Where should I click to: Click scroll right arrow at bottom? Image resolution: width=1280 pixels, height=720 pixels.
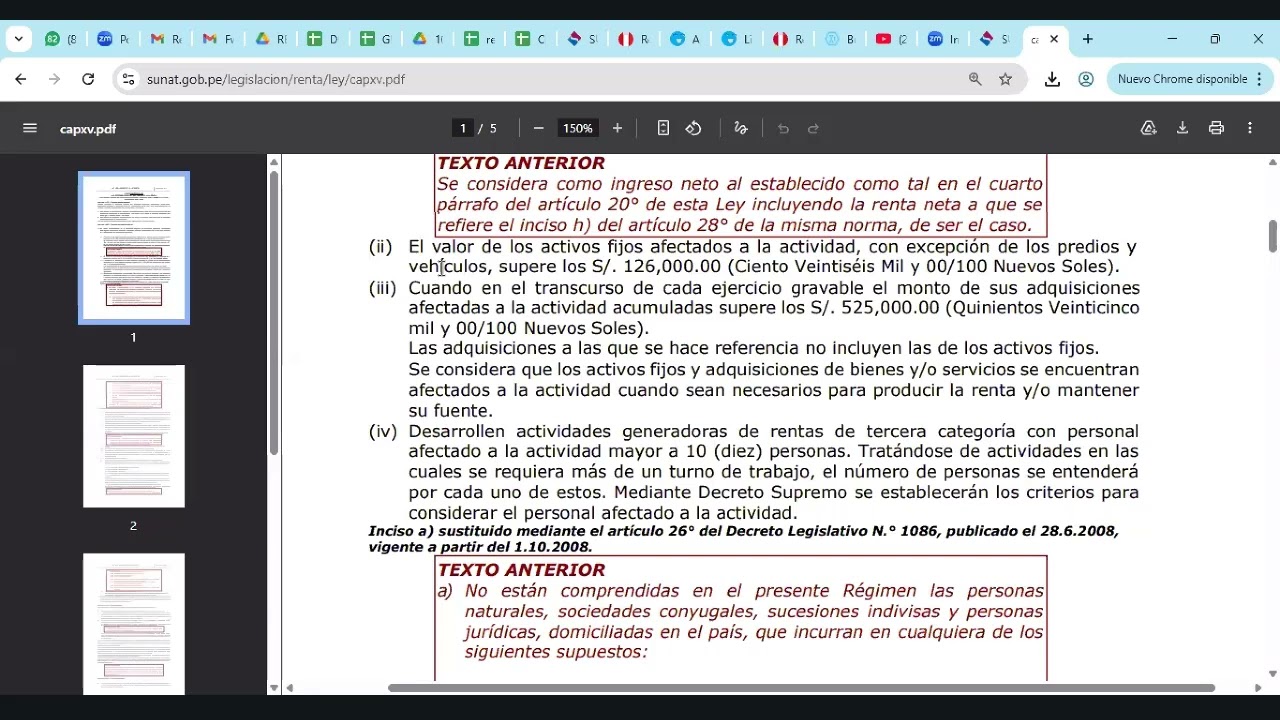tap(1257, 688)
